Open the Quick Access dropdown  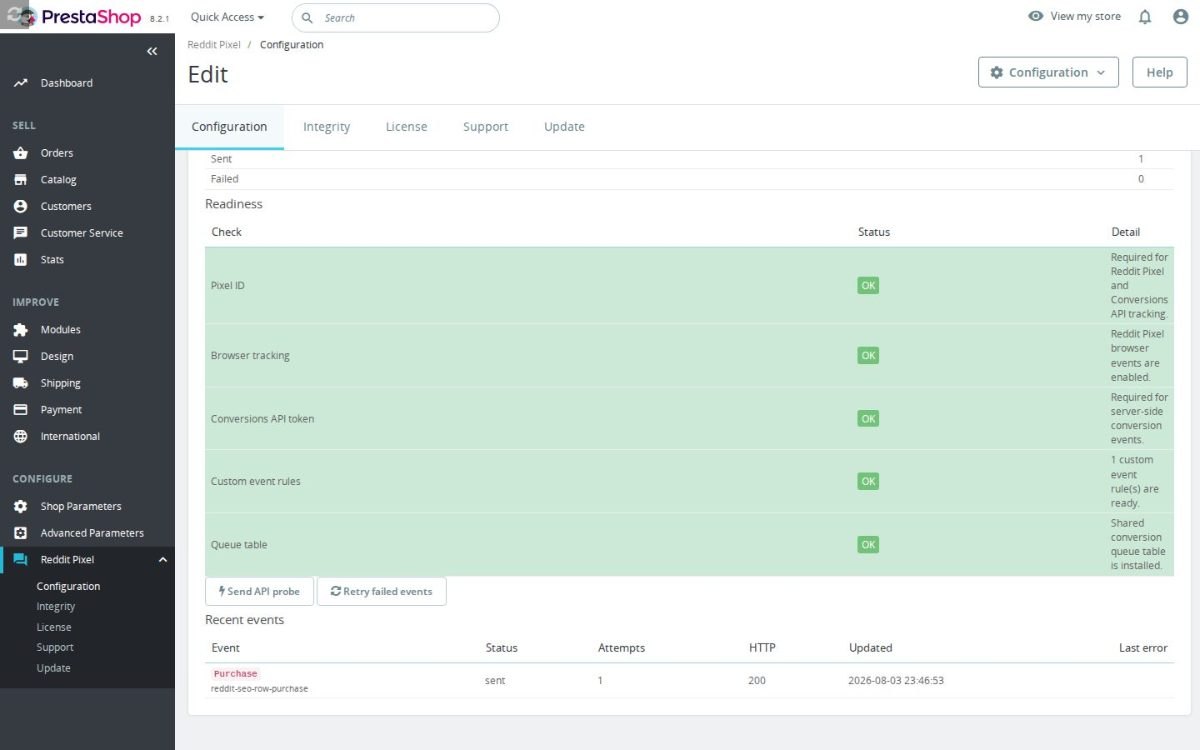pyautogui.click(x=227, y=17)
